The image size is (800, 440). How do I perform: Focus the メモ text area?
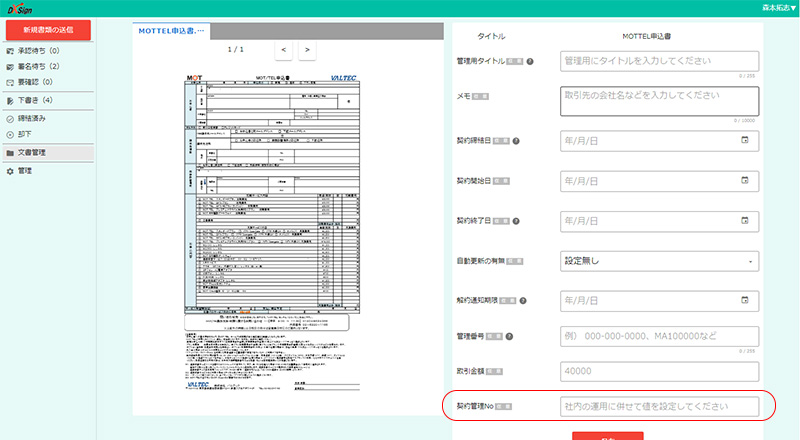tap(659, 101)
